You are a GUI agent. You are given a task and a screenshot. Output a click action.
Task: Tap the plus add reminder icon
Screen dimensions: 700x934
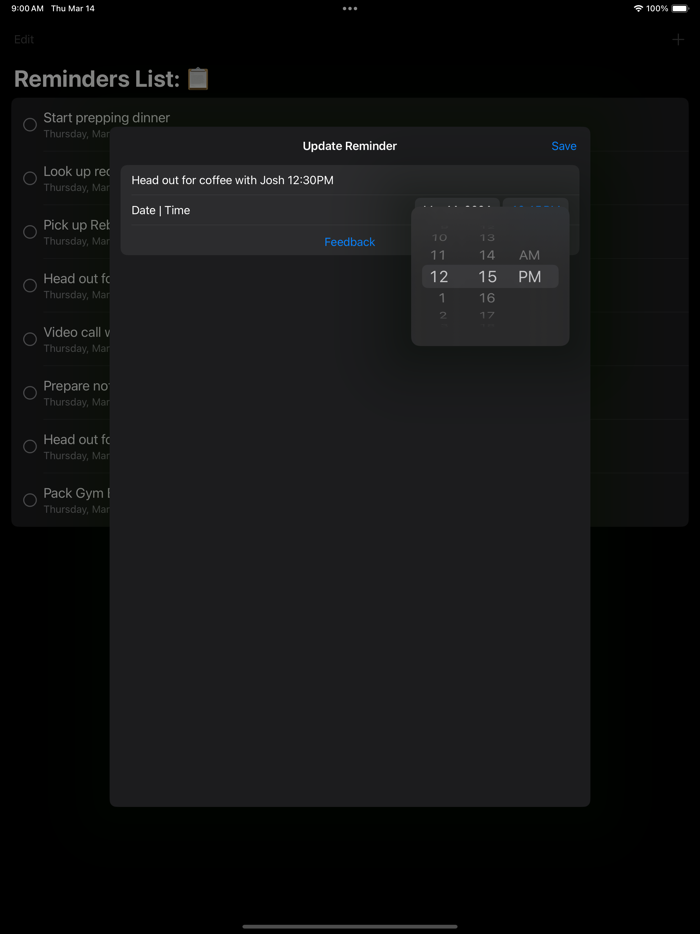pyautogui.click(x=678, y=40)
